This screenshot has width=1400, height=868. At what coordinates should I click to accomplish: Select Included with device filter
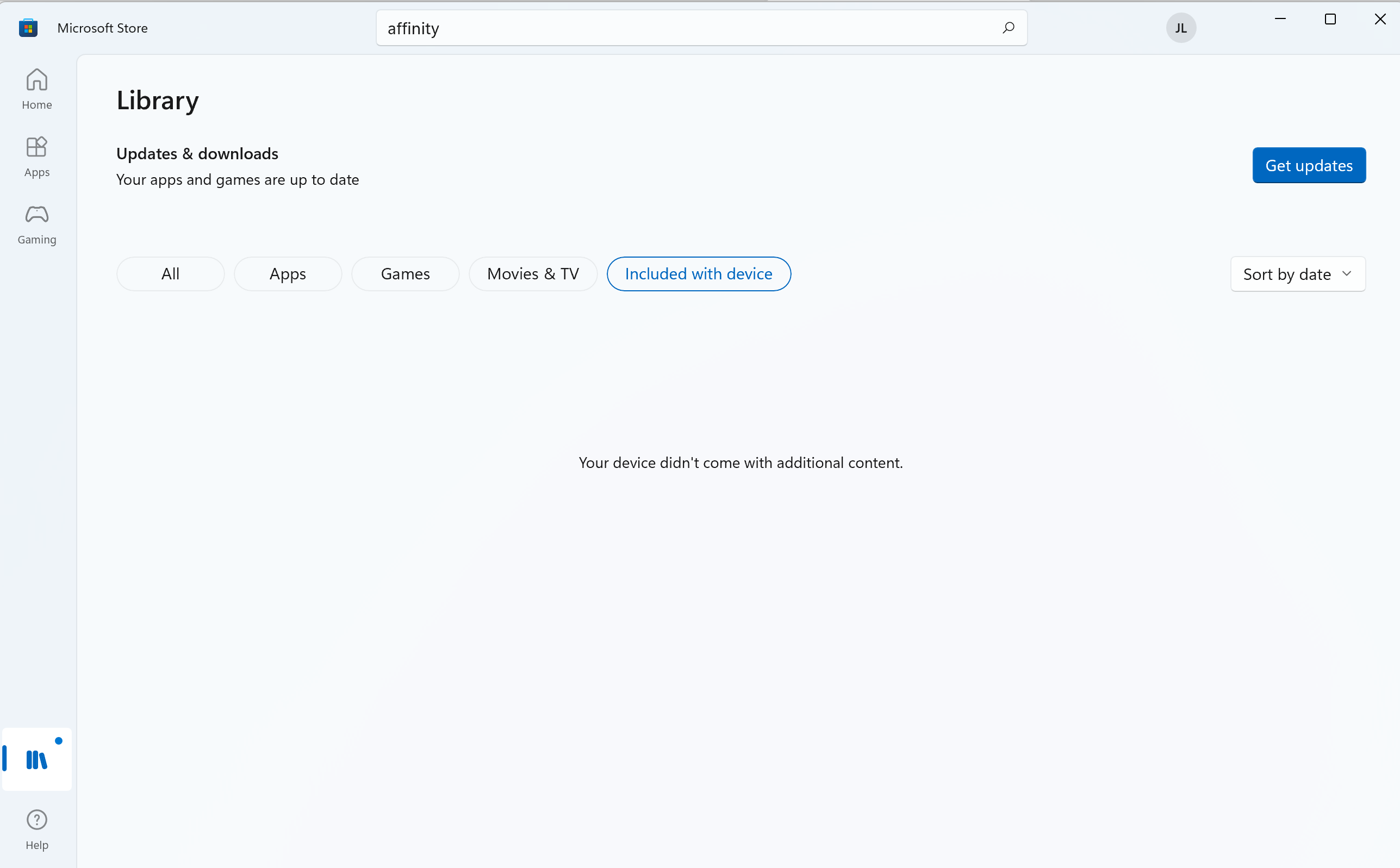pos(698,274)
